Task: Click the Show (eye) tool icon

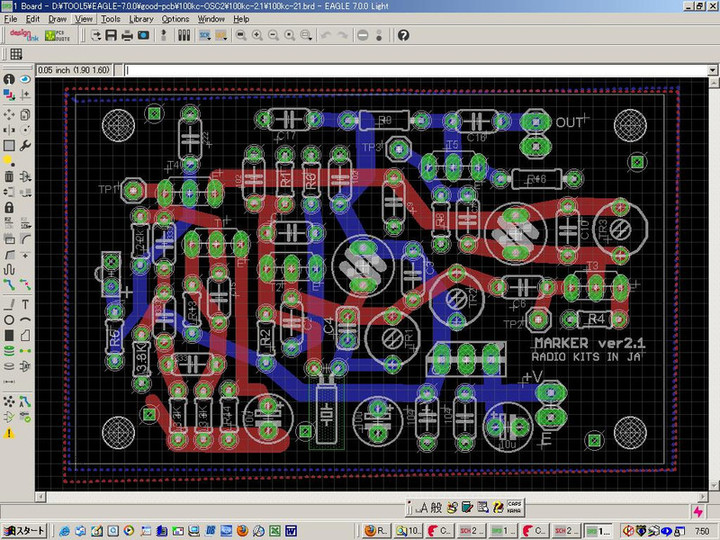Action: pyautogui.click(x=24, y=79)
